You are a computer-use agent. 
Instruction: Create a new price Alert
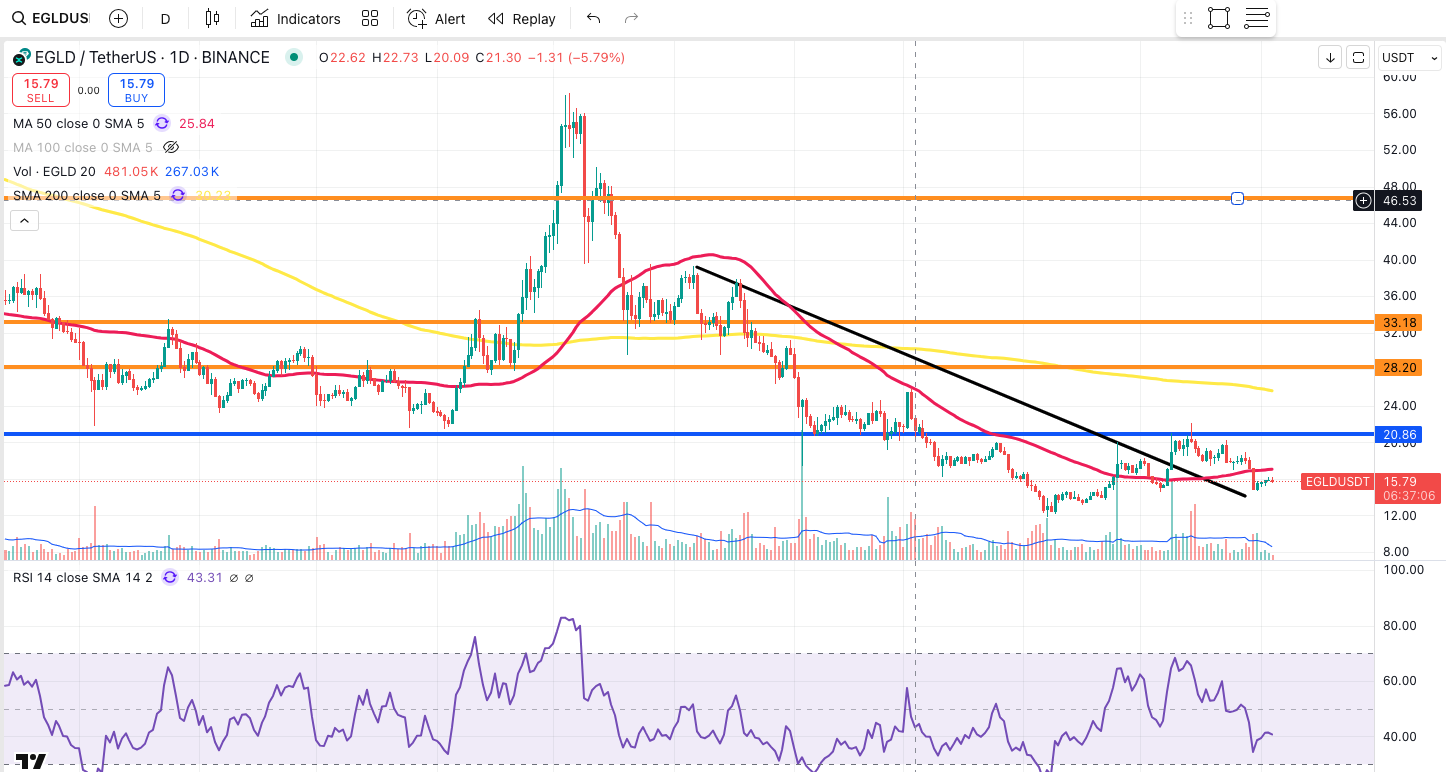pos(436,18)
